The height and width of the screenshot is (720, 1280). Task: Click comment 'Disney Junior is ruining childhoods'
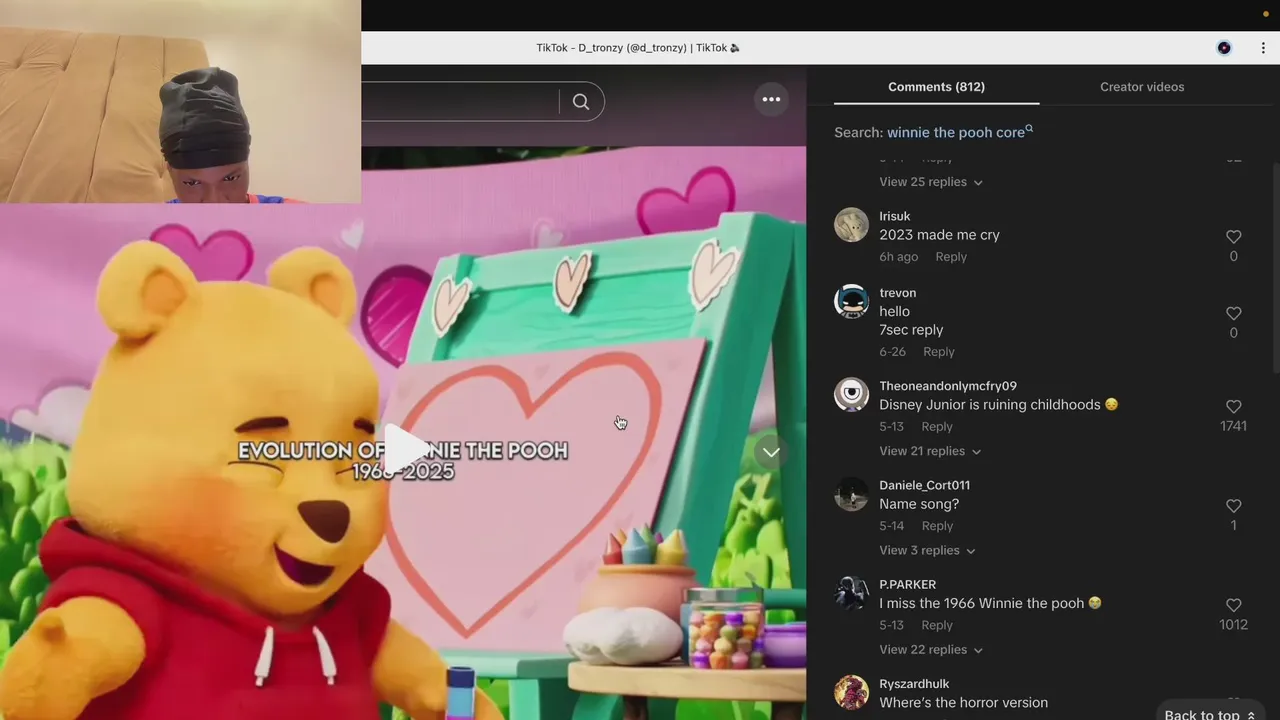(x=998, y=405)
